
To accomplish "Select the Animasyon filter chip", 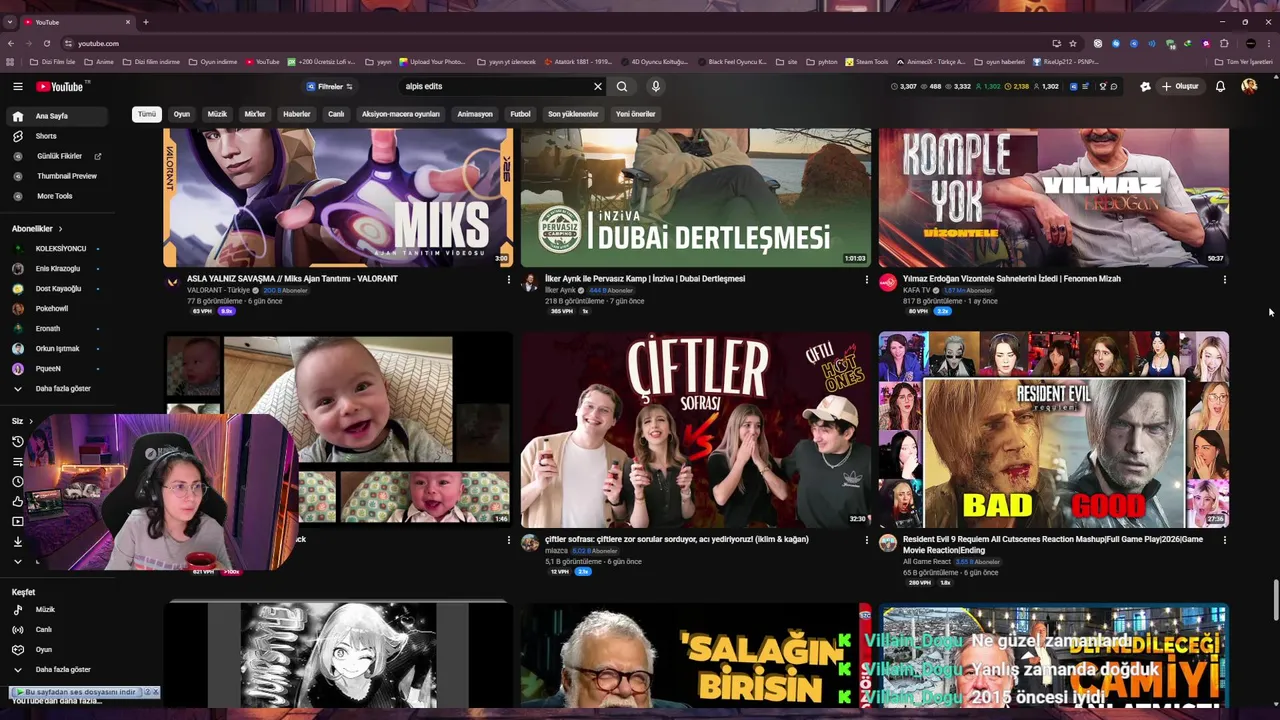I will [475, 114].
